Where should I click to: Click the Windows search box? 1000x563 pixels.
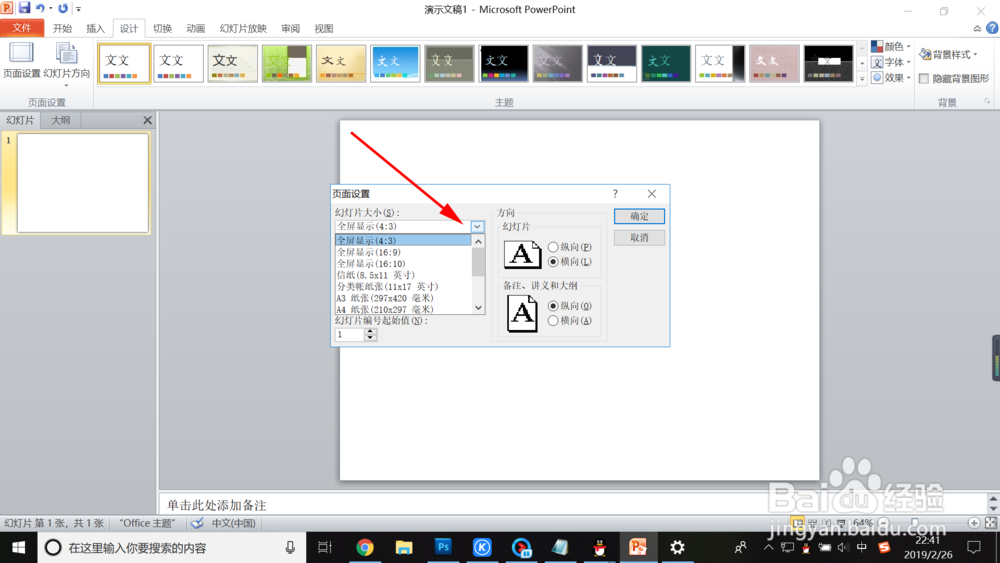172,547
